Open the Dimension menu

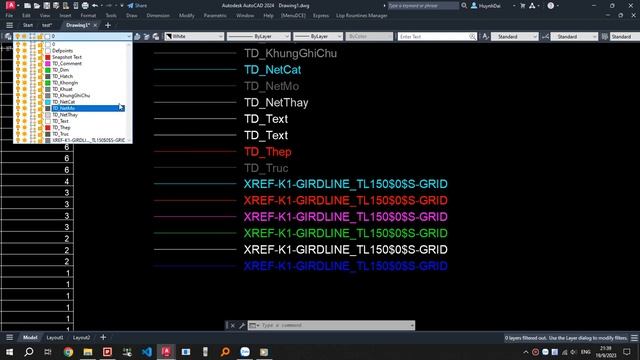[158, 16]
